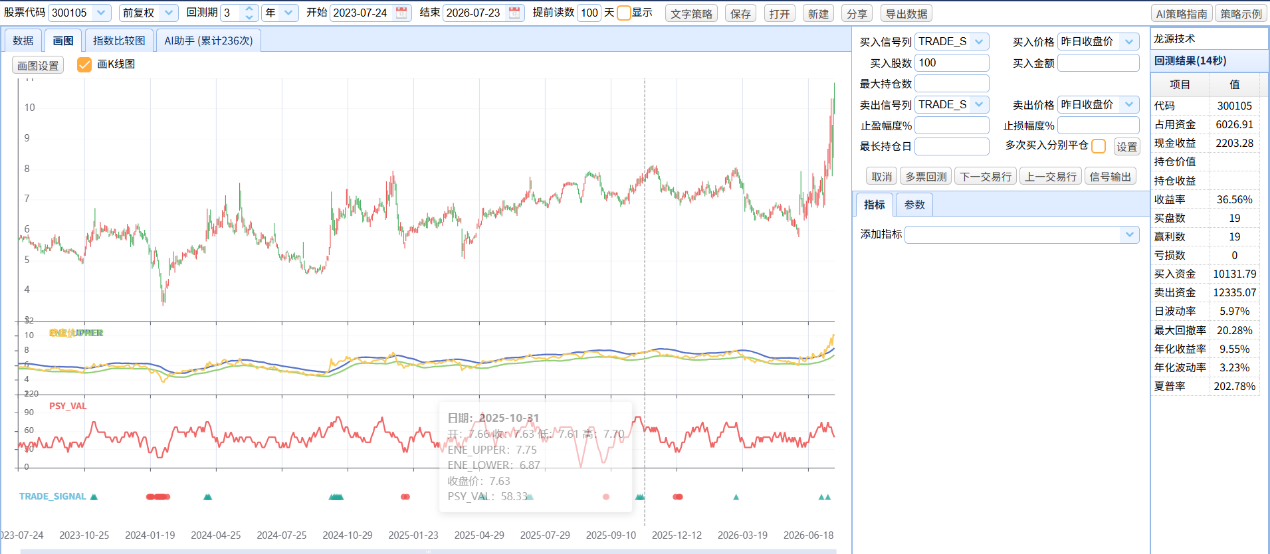Image resolution: width=1270 pixels, height=554 pixels.
Task: Click the 文字策略 button
Action: [x=691, y=14]
